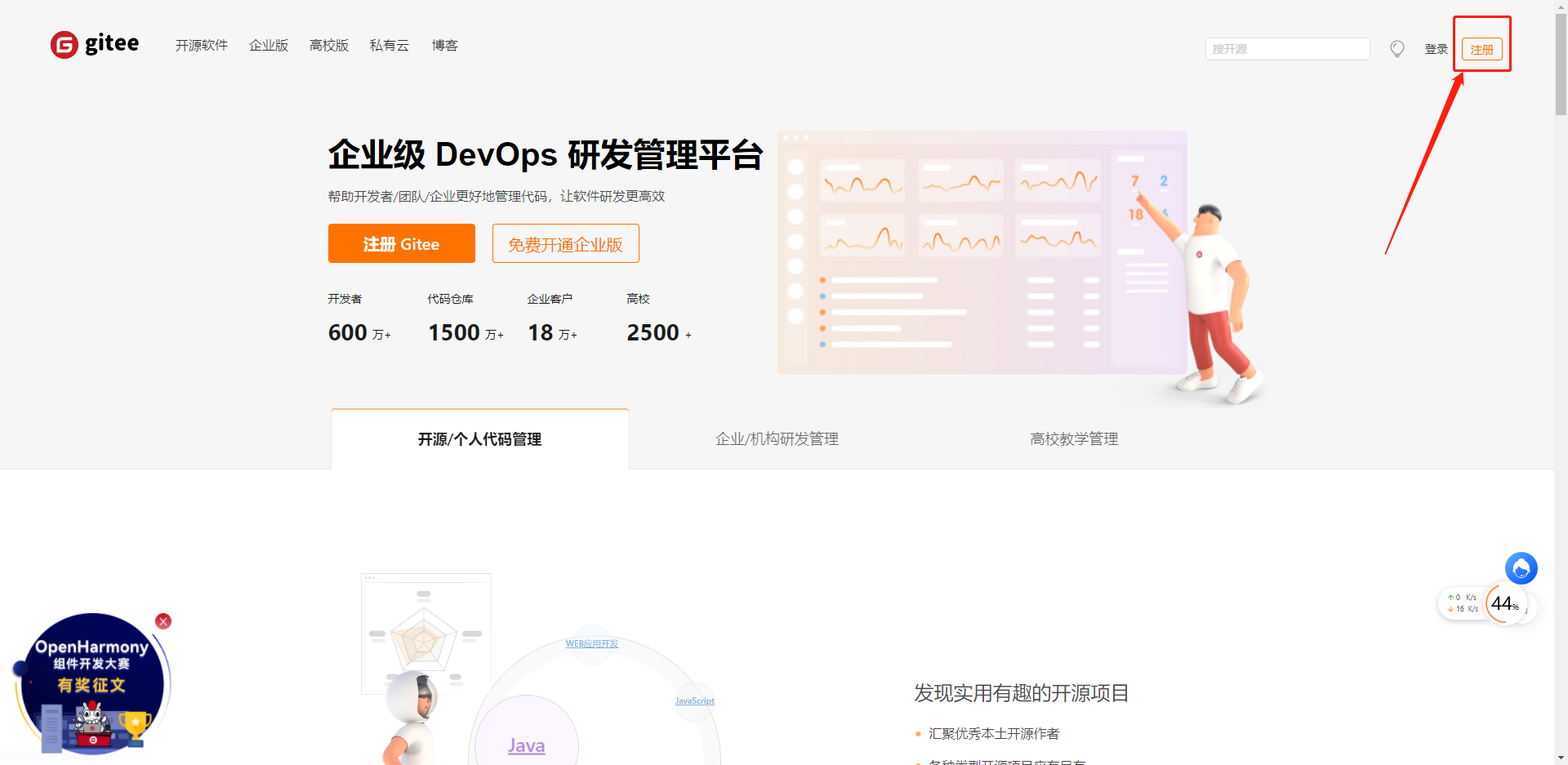The width and height of the screenshot is (1568, 765).
Task: Switch to the 高校教学管理 tab
Action: tap(1074, 439)
